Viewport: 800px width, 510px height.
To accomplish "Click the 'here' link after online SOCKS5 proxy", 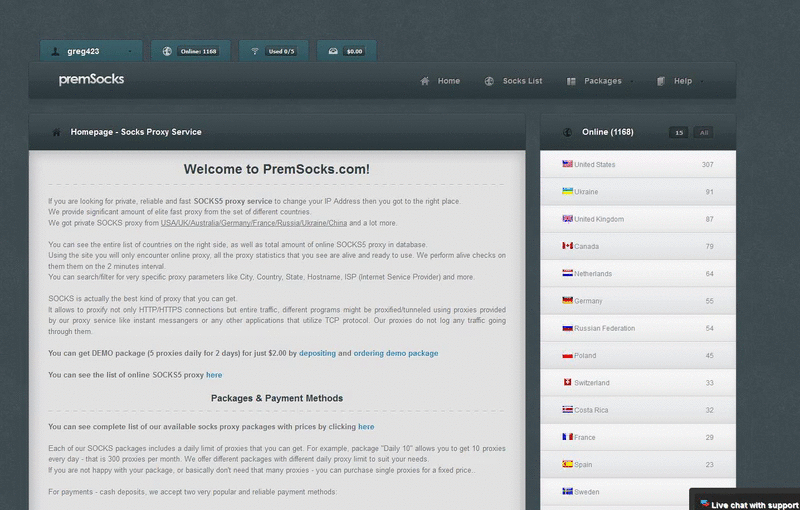I will click(214, 375).
